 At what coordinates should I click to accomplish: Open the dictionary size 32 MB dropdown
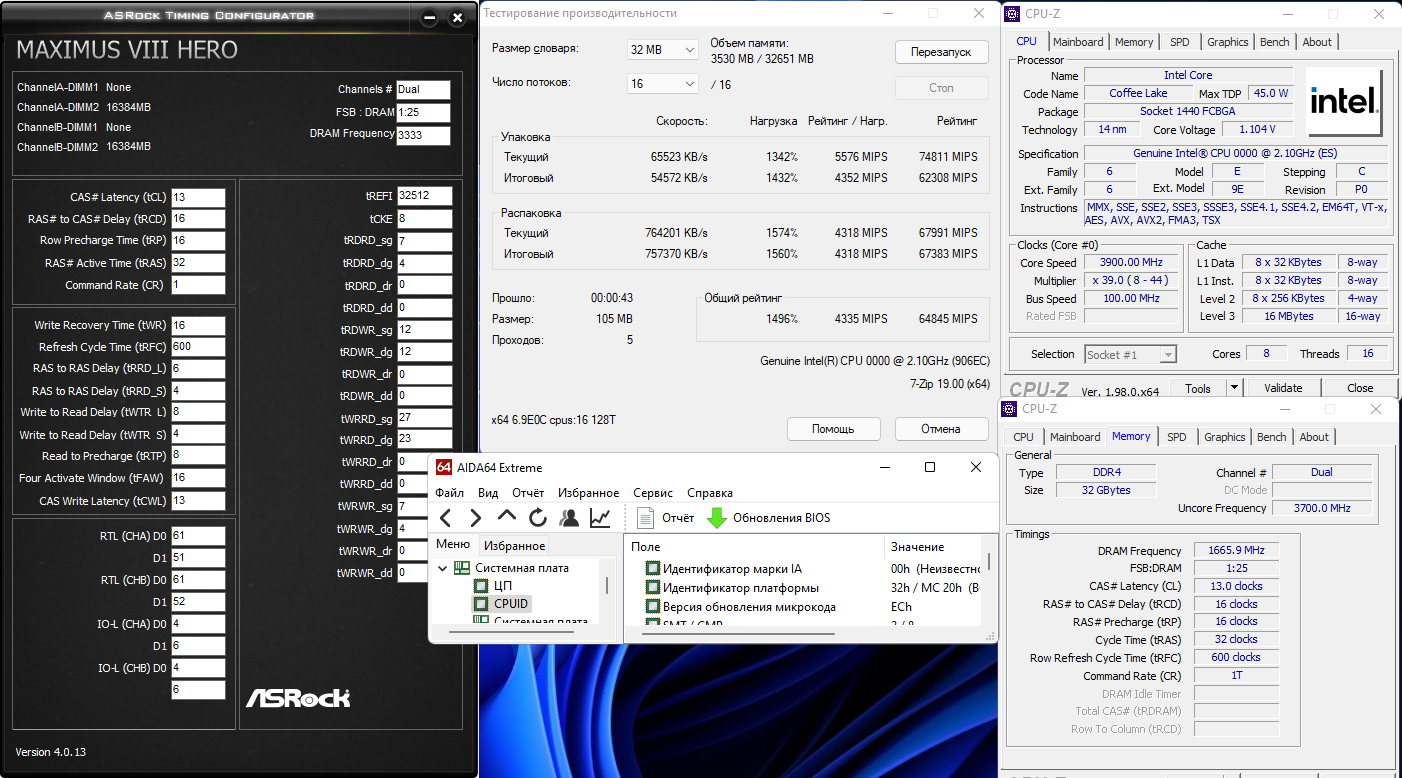tap(662, 50)
